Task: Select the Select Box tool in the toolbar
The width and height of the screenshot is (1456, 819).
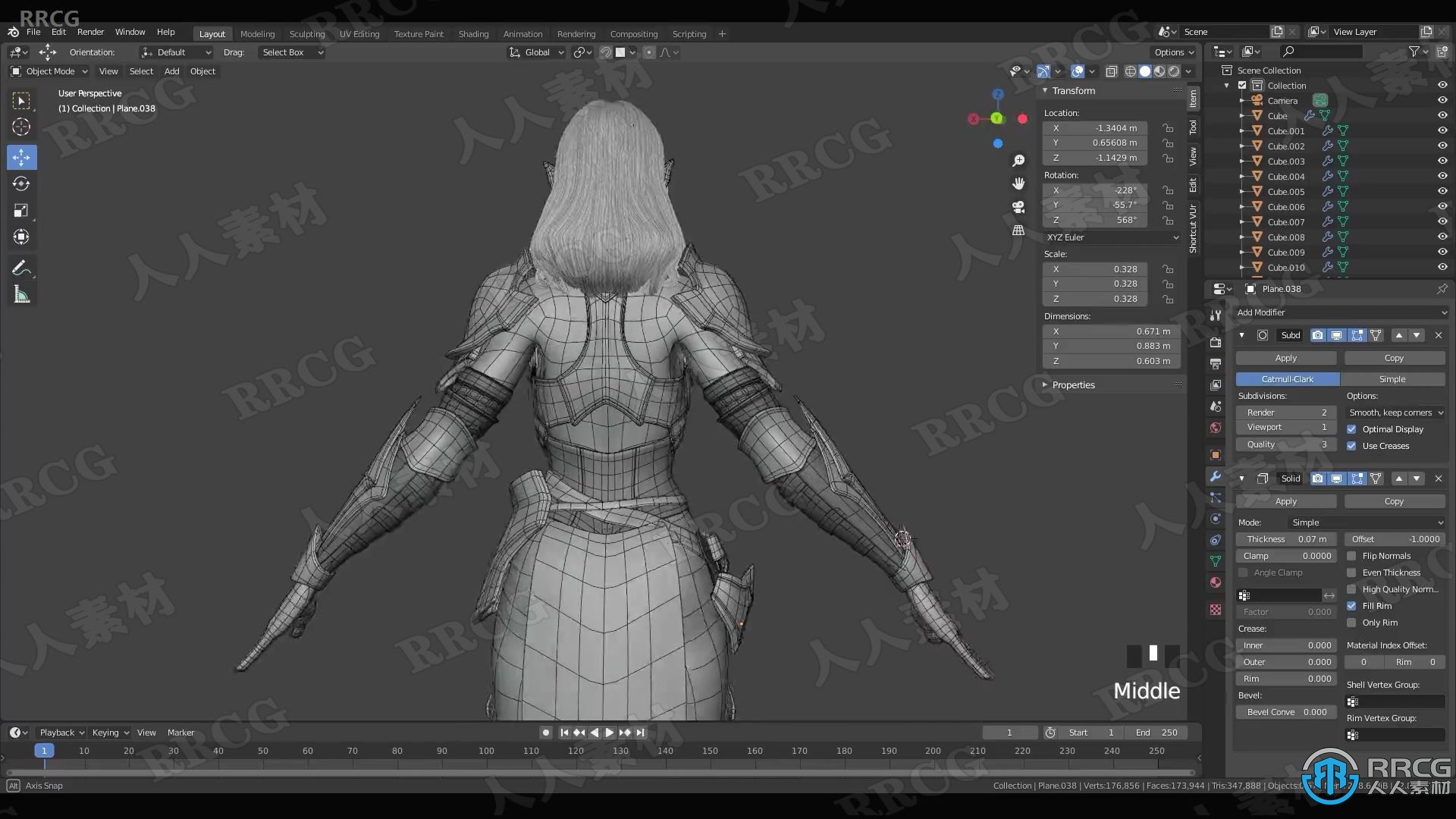Action: (21, 101)
